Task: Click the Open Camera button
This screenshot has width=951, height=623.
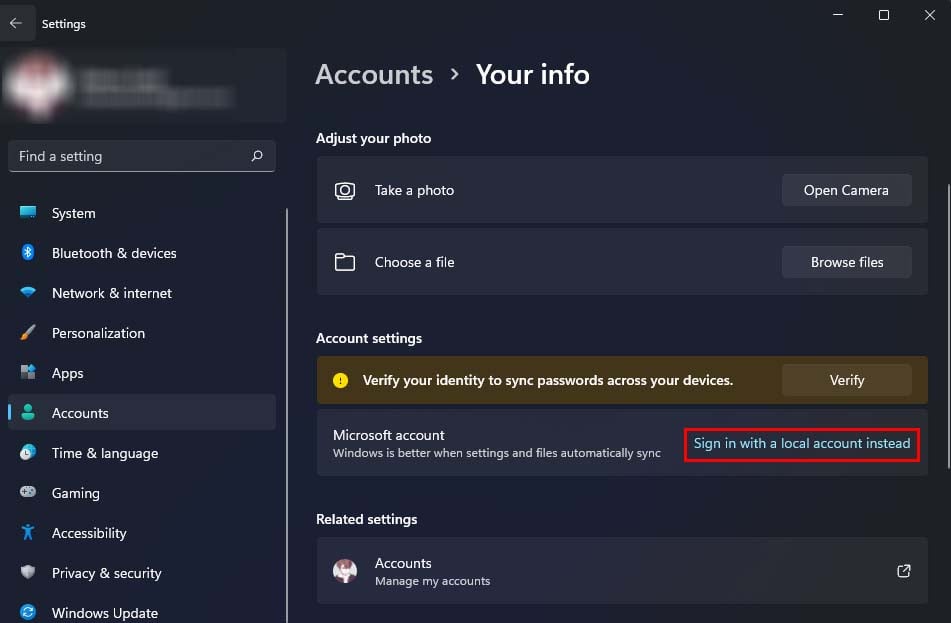Action: point(846,190)
